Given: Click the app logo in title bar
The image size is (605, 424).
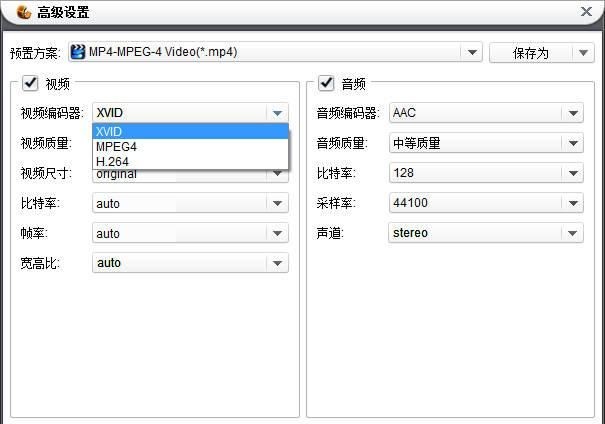Looking at the screenshot, I should pyautogui.click(x=24, y=12).
